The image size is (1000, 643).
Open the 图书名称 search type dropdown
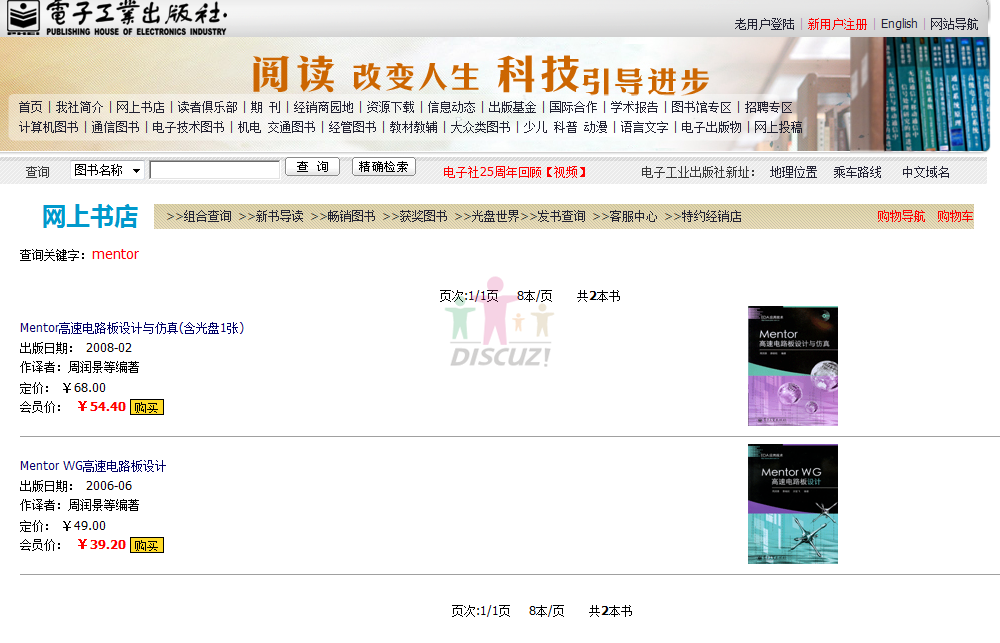click(x=107, y=170)
